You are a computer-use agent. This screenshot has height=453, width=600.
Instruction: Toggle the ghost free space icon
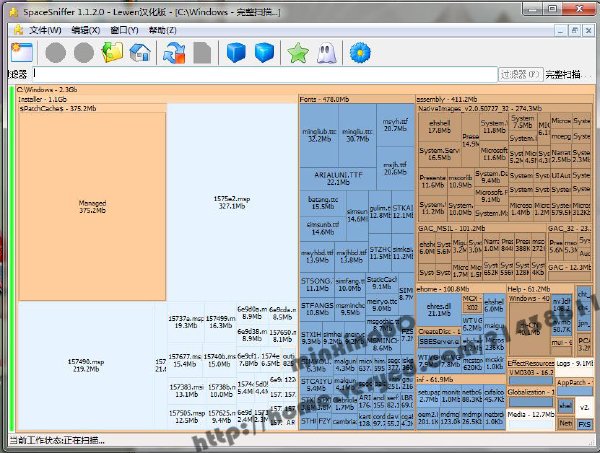326,53
